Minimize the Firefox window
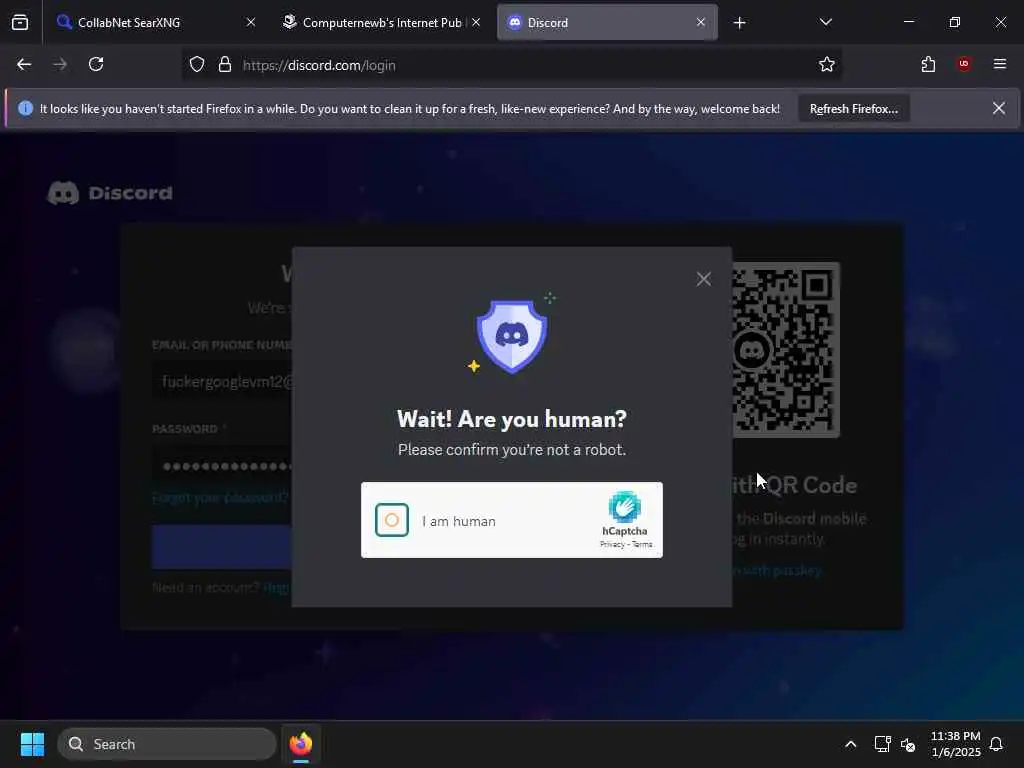1024x768 pixels. tap(908, 22)
